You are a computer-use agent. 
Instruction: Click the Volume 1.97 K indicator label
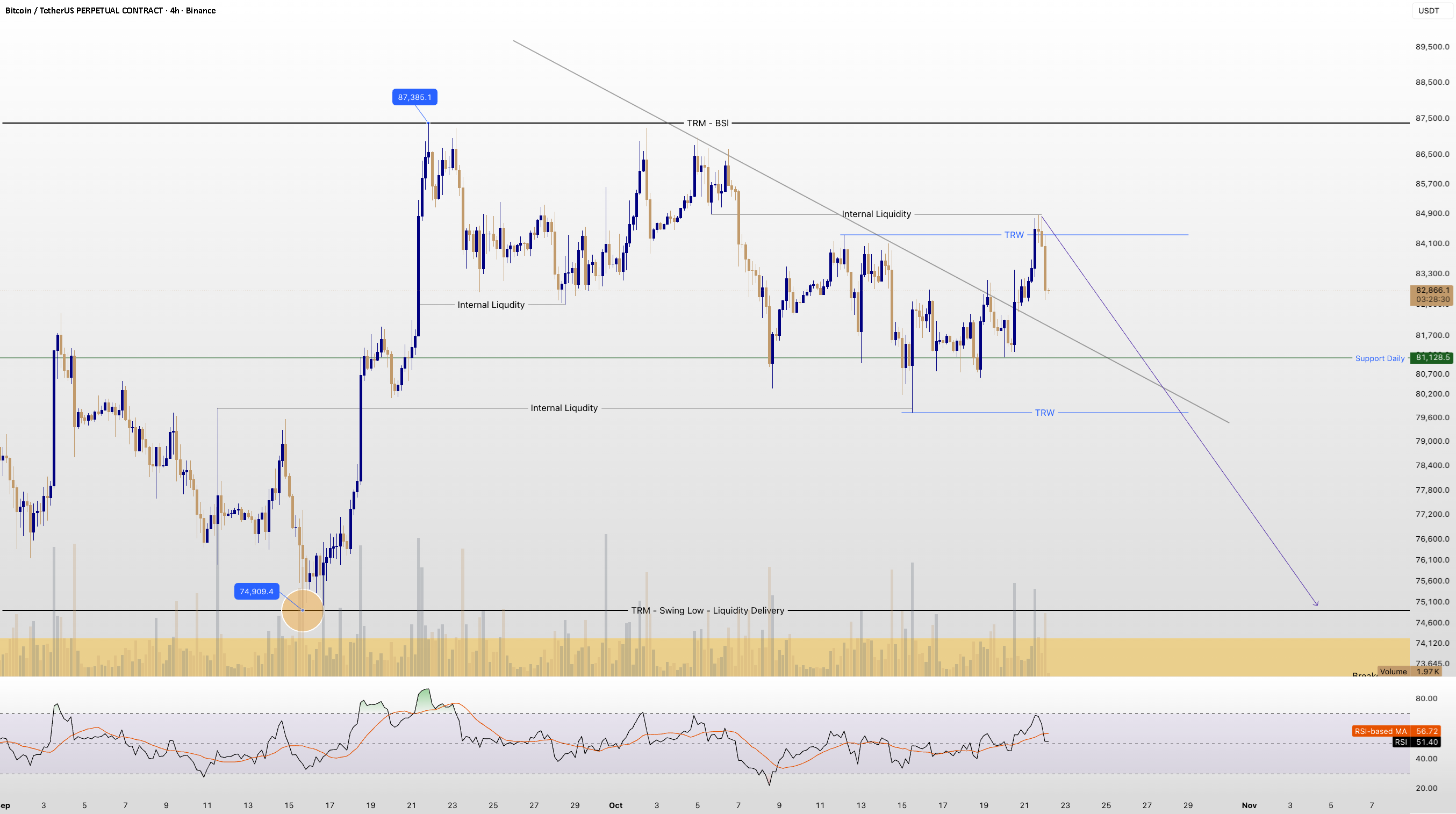(1410, 671)
